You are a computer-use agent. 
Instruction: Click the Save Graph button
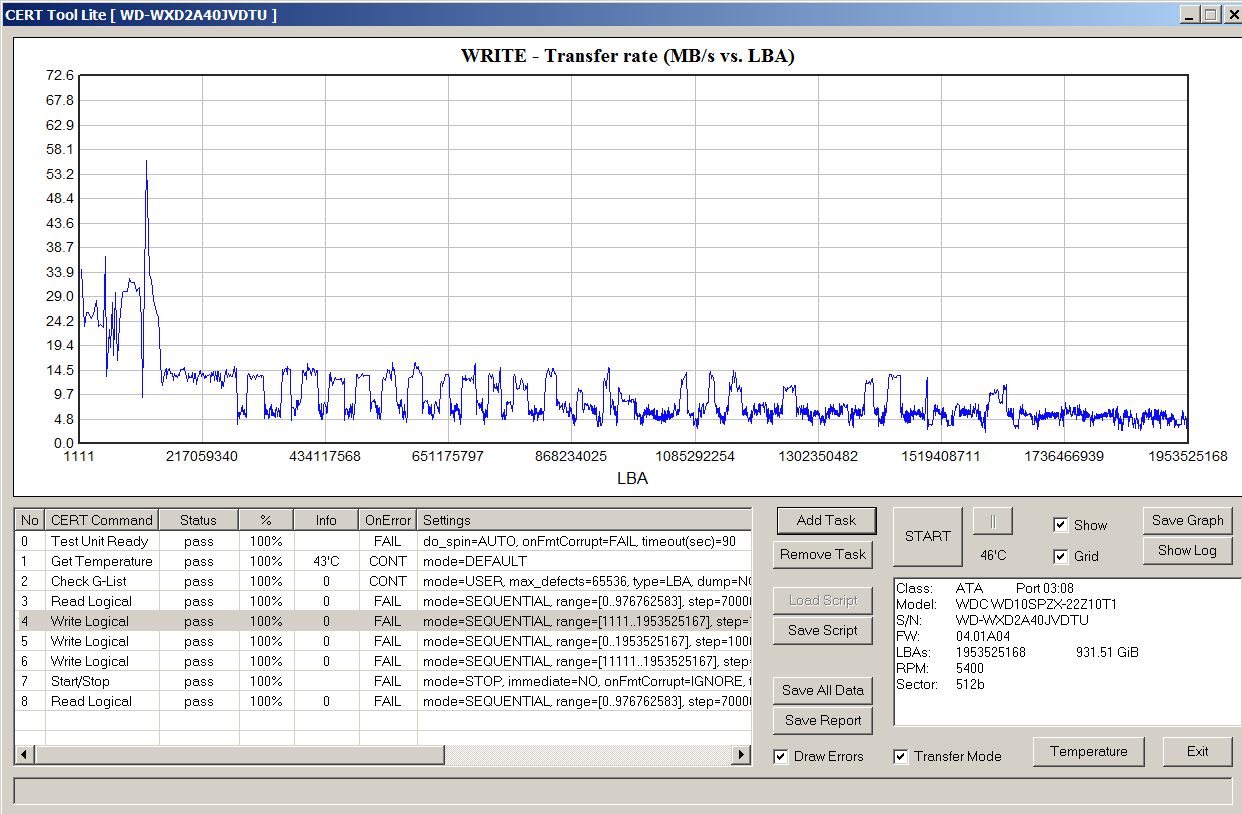point(1188,520)
